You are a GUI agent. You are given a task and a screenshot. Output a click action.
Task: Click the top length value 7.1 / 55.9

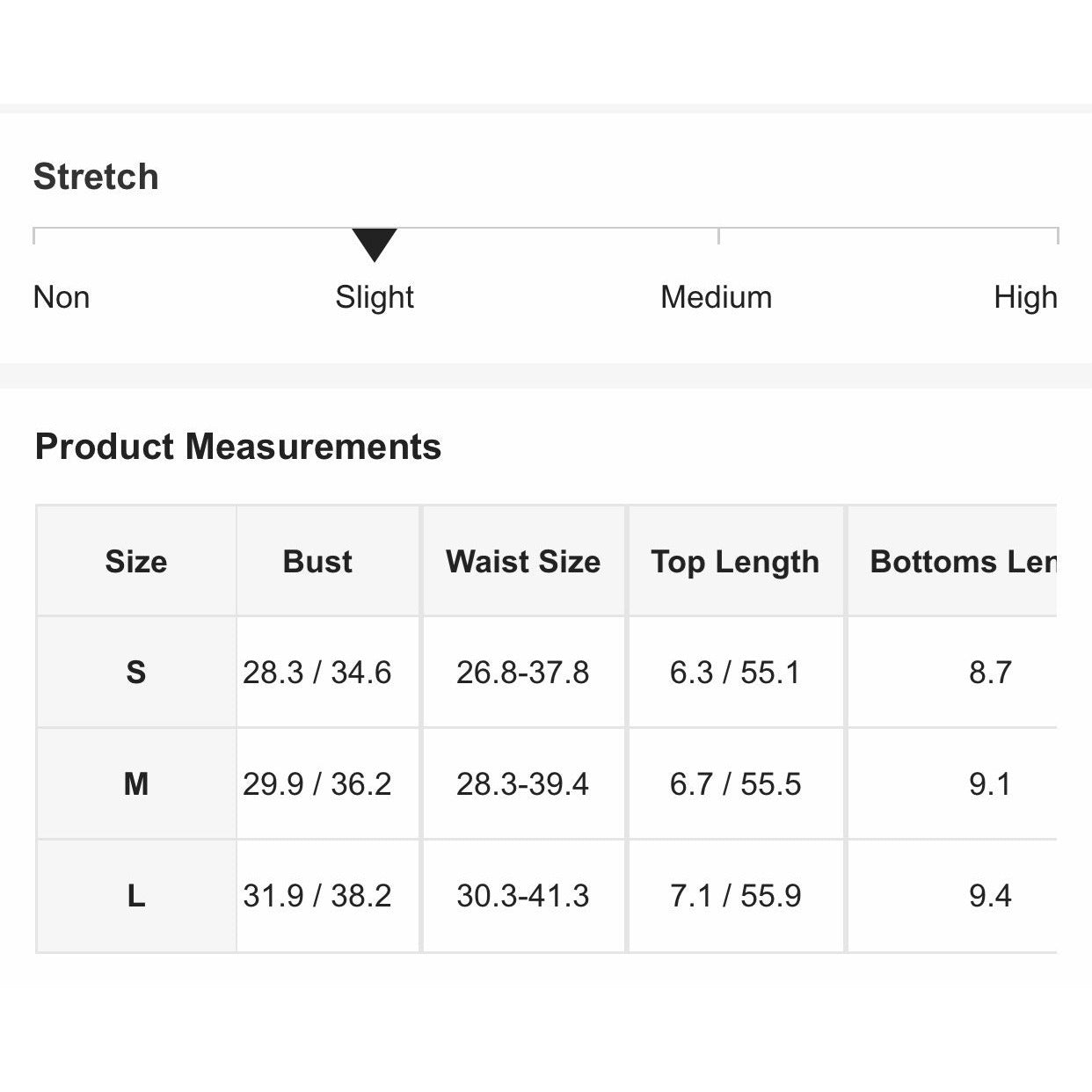[735, 896]
